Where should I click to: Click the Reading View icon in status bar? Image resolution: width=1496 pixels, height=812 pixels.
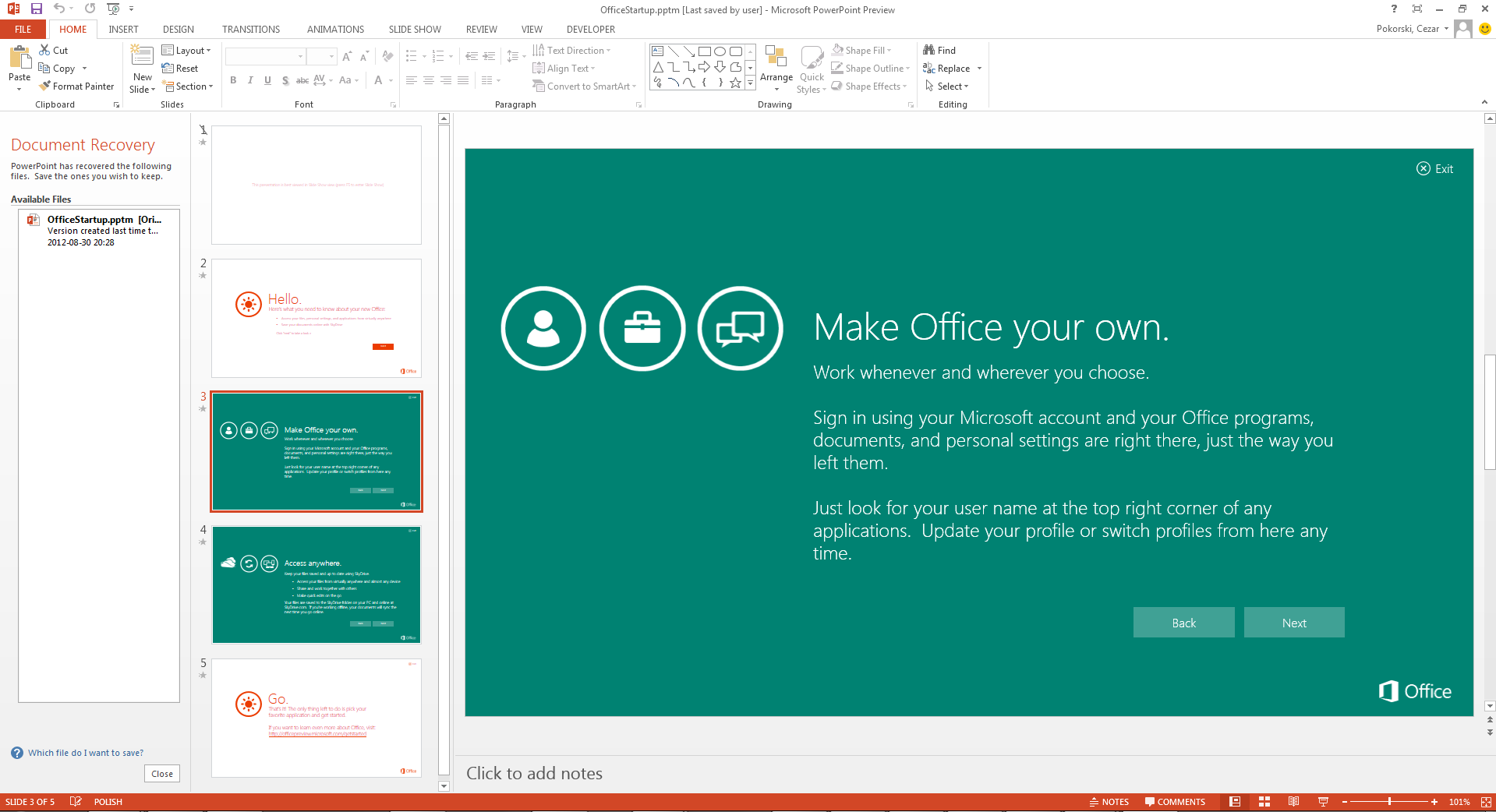coord(1293,802)
